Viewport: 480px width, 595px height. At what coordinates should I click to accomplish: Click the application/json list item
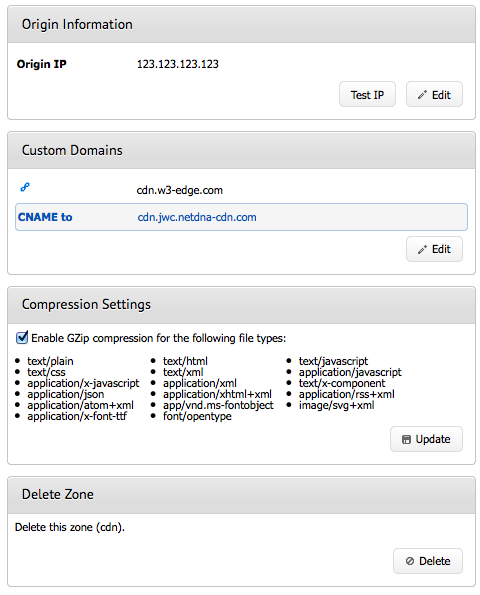(66, 394)
